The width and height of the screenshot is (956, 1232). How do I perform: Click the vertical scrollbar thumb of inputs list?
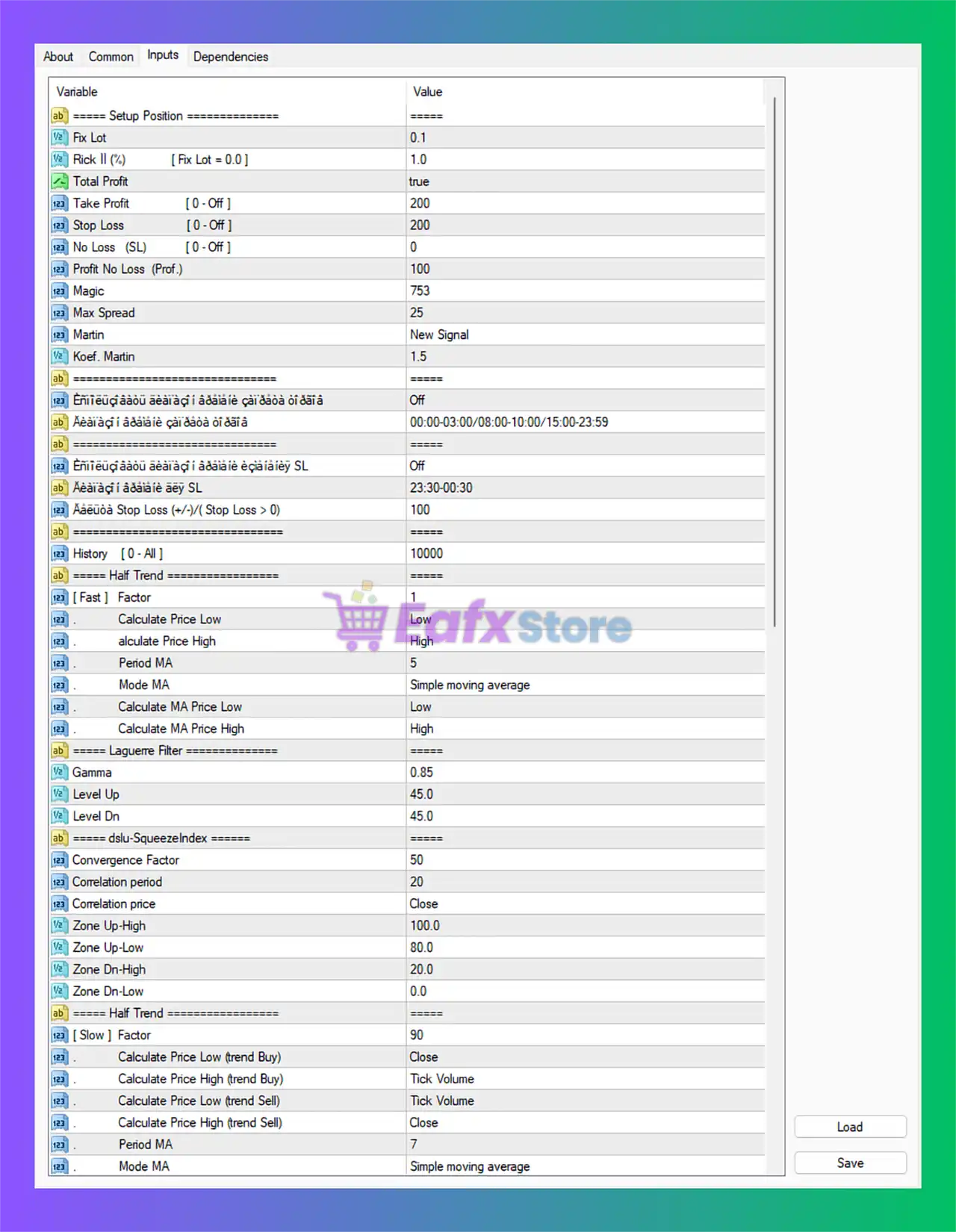775,361
